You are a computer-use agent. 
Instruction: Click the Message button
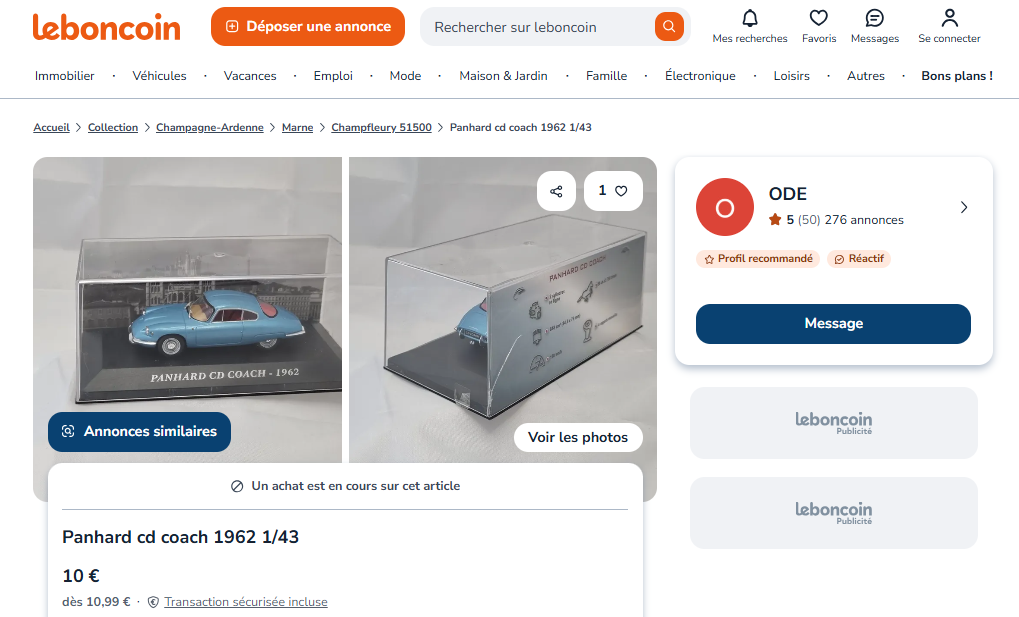[833, 324]
